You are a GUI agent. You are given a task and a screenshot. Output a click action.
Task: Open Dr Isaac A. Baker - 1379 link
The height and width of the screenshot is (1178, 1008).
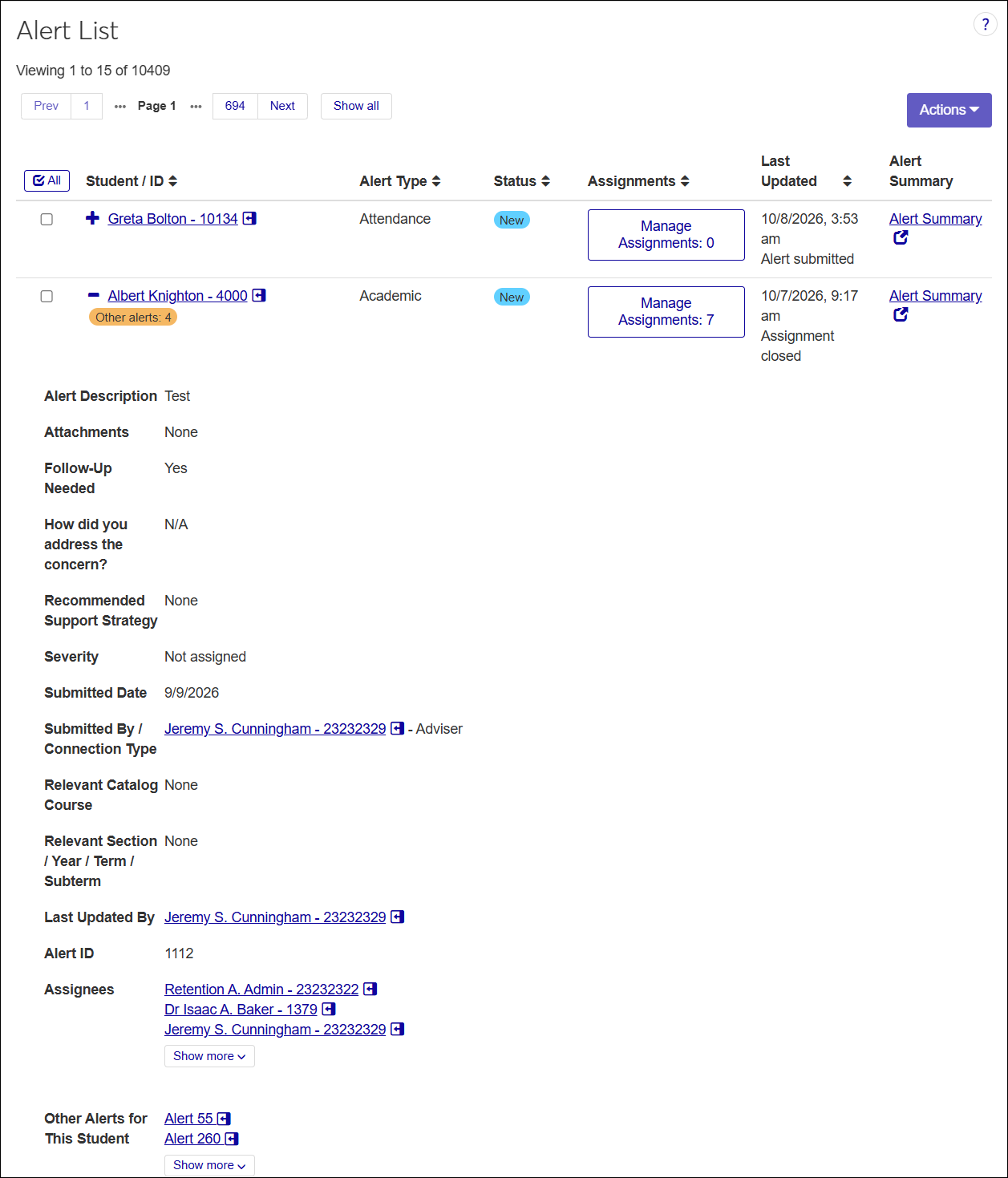[241, 1010]
